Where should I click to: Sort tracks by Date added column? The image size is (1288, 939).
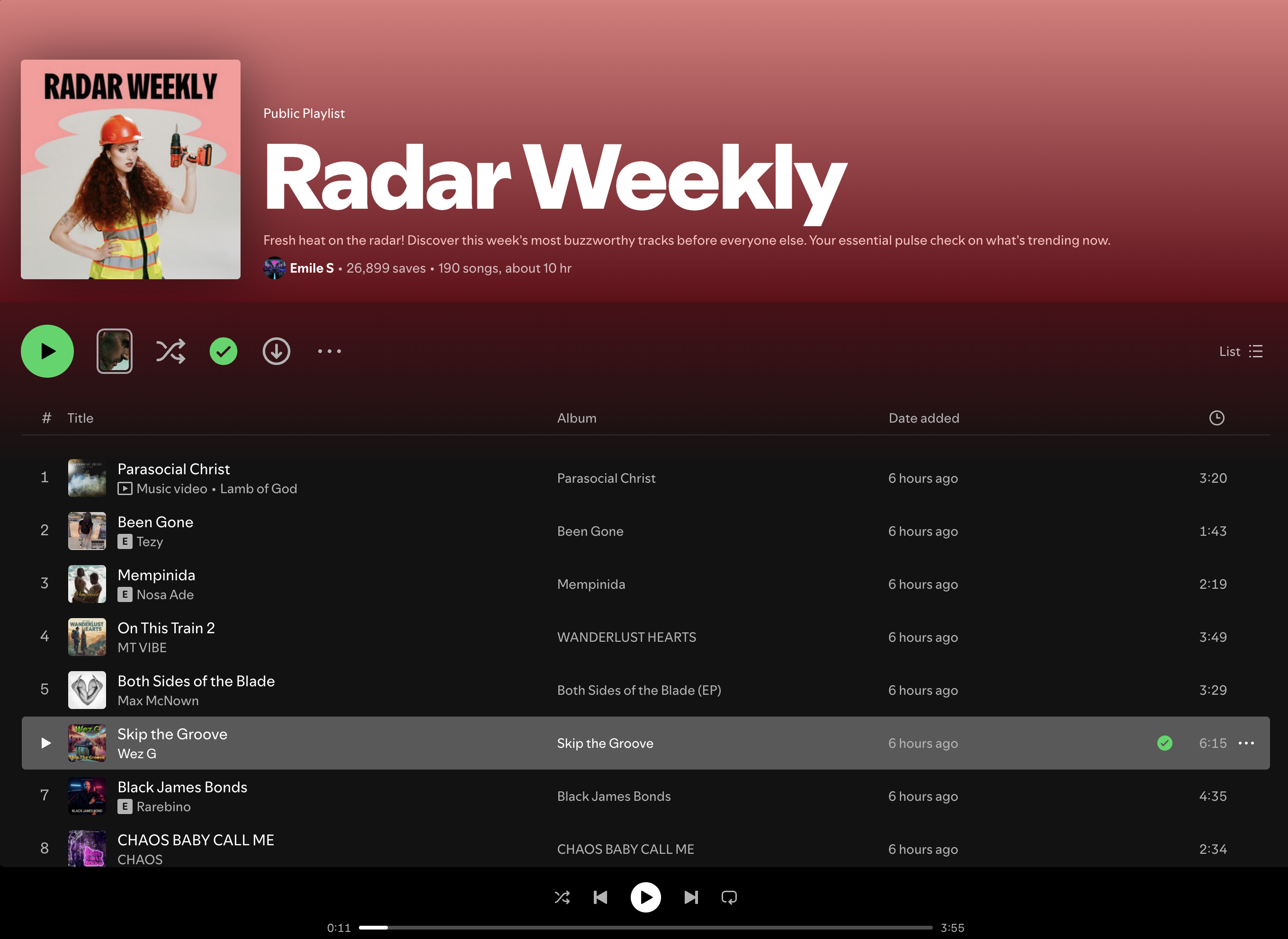click(923, 418)
